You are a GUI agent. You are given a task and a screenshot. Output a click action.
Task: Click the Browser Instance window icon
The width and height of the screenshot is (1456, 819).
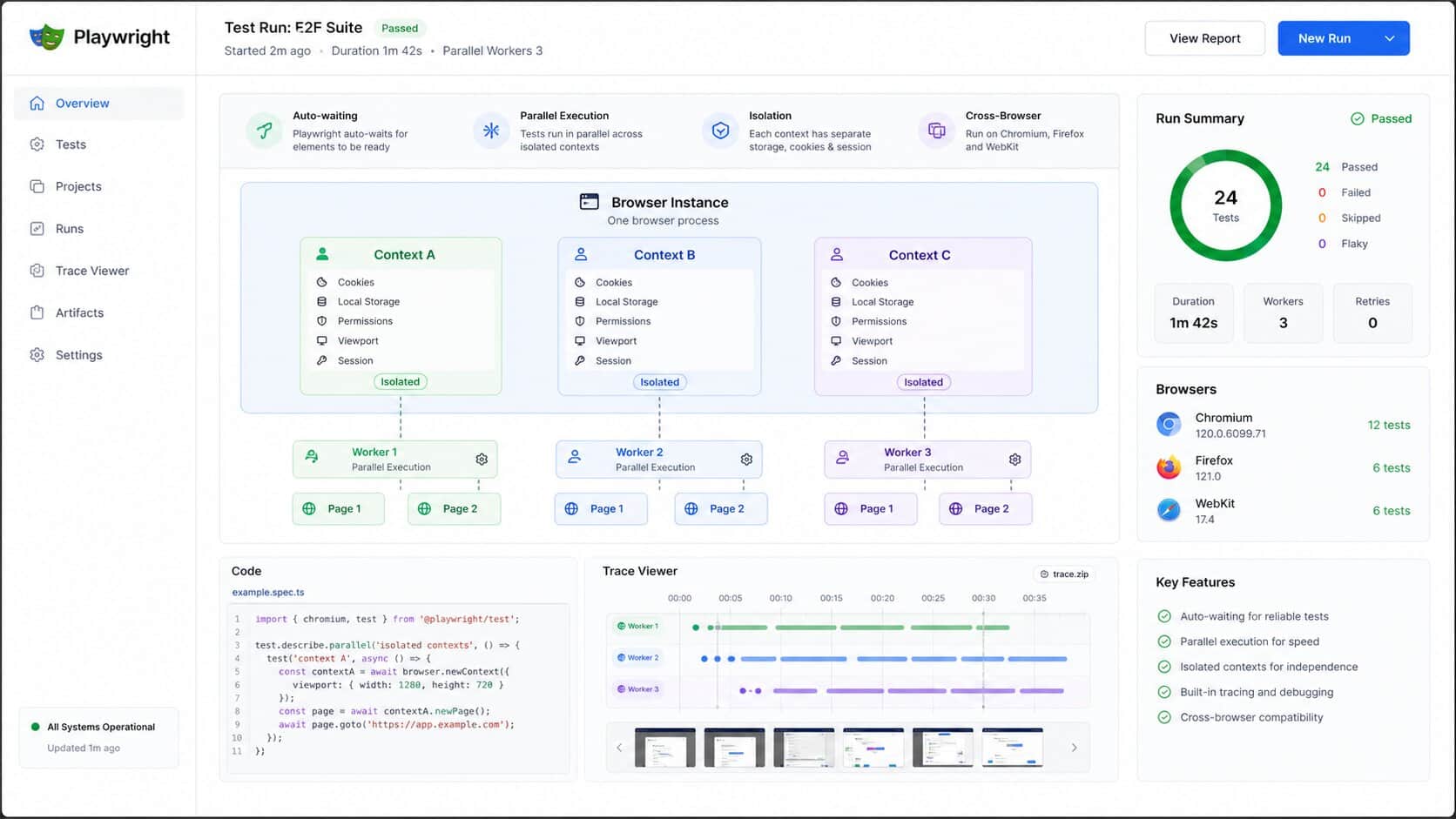pos(590,202)
